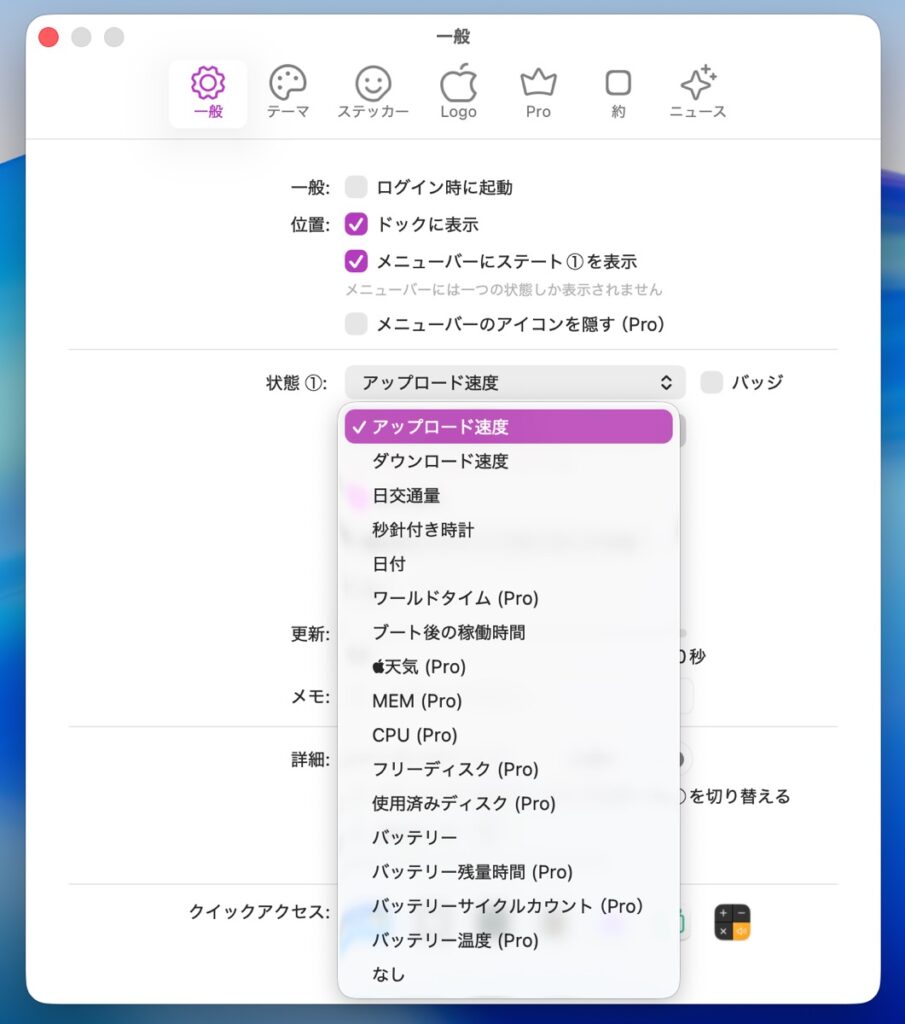The width and height of the screenshot is (905, 1024).
Task: Check メニューバーのアイコンを隠す (Pro) option
Action: (x=356, y=324)
